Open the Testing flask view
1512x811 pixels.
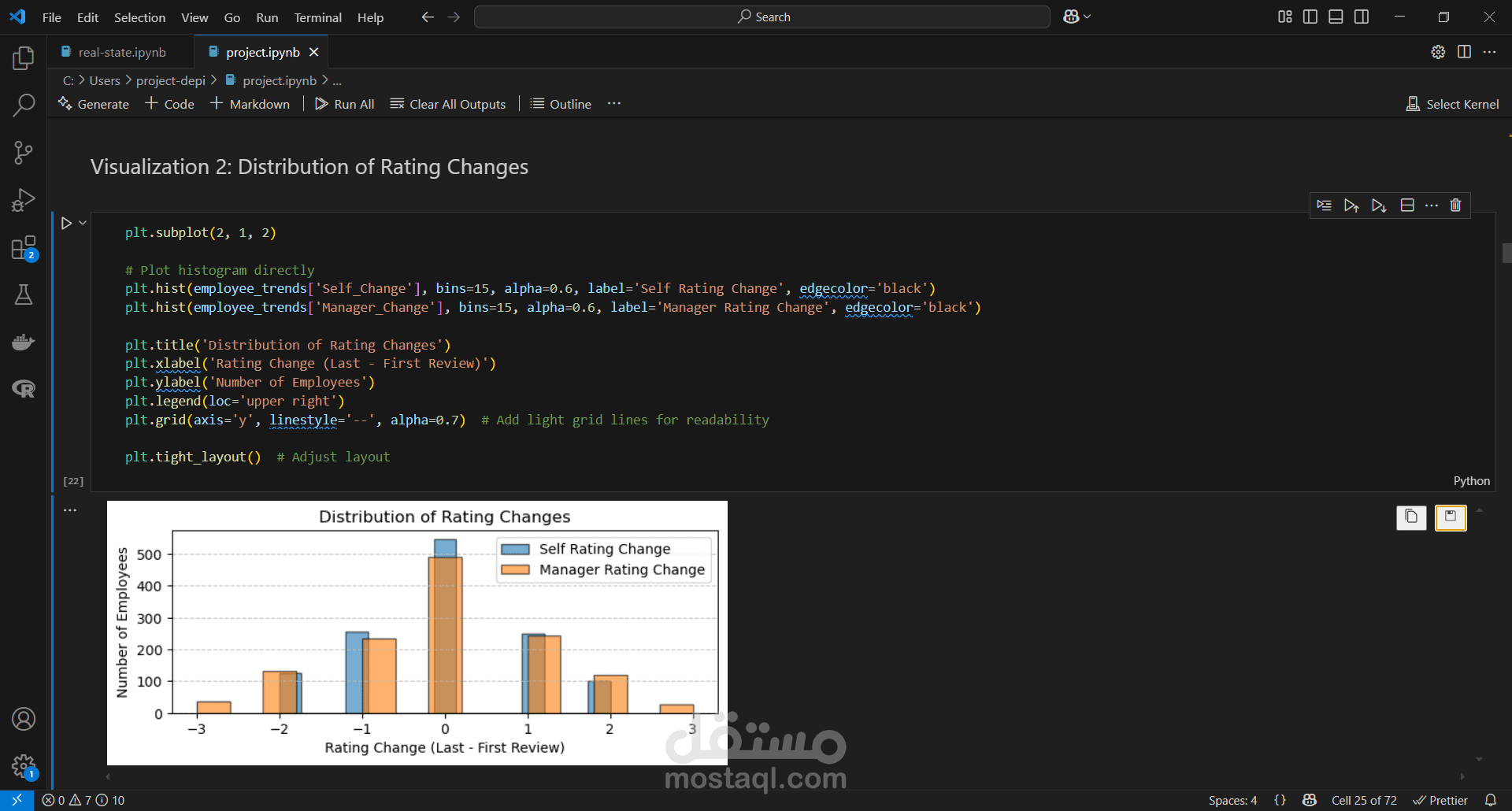click(x=24, y=294)
